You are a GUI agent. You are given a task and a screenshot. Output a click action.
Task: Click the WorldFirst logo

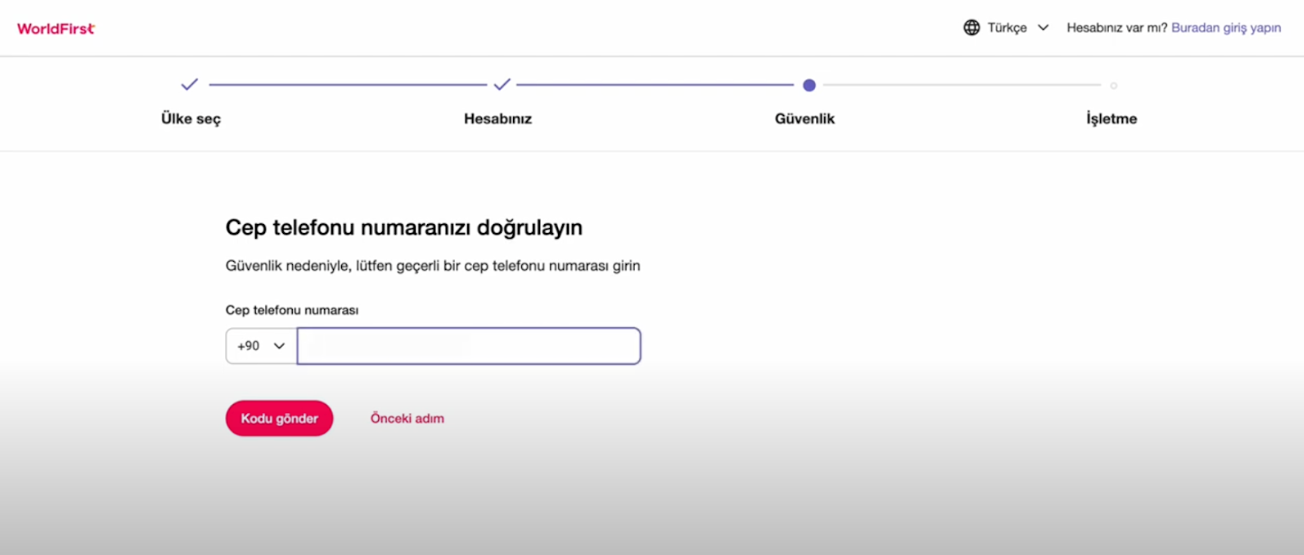coord(56,28)
